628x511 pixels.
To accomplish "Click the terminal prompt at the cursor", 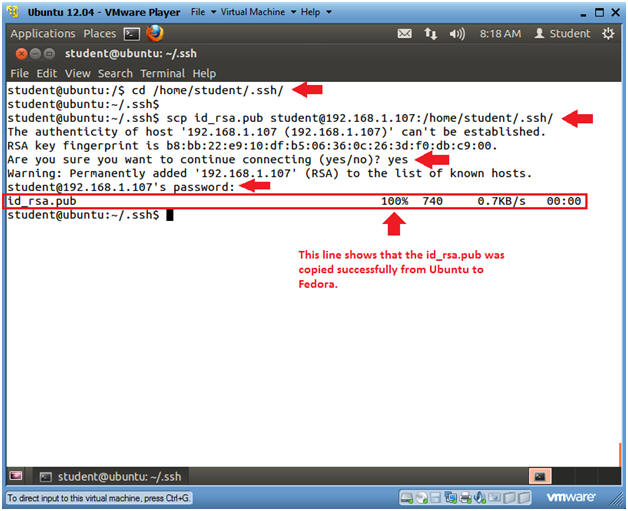I will (x=170, y=215).
